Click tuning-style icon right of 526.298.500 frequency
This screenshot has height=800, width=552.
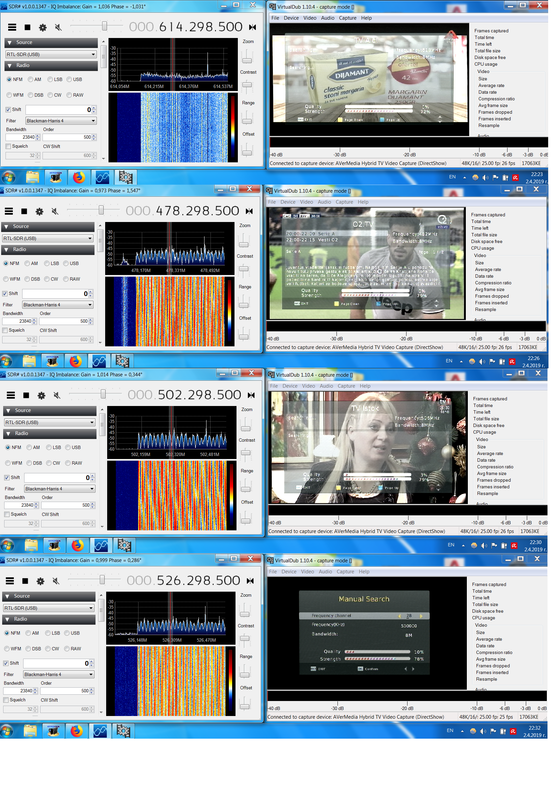(x=250, y=581)
